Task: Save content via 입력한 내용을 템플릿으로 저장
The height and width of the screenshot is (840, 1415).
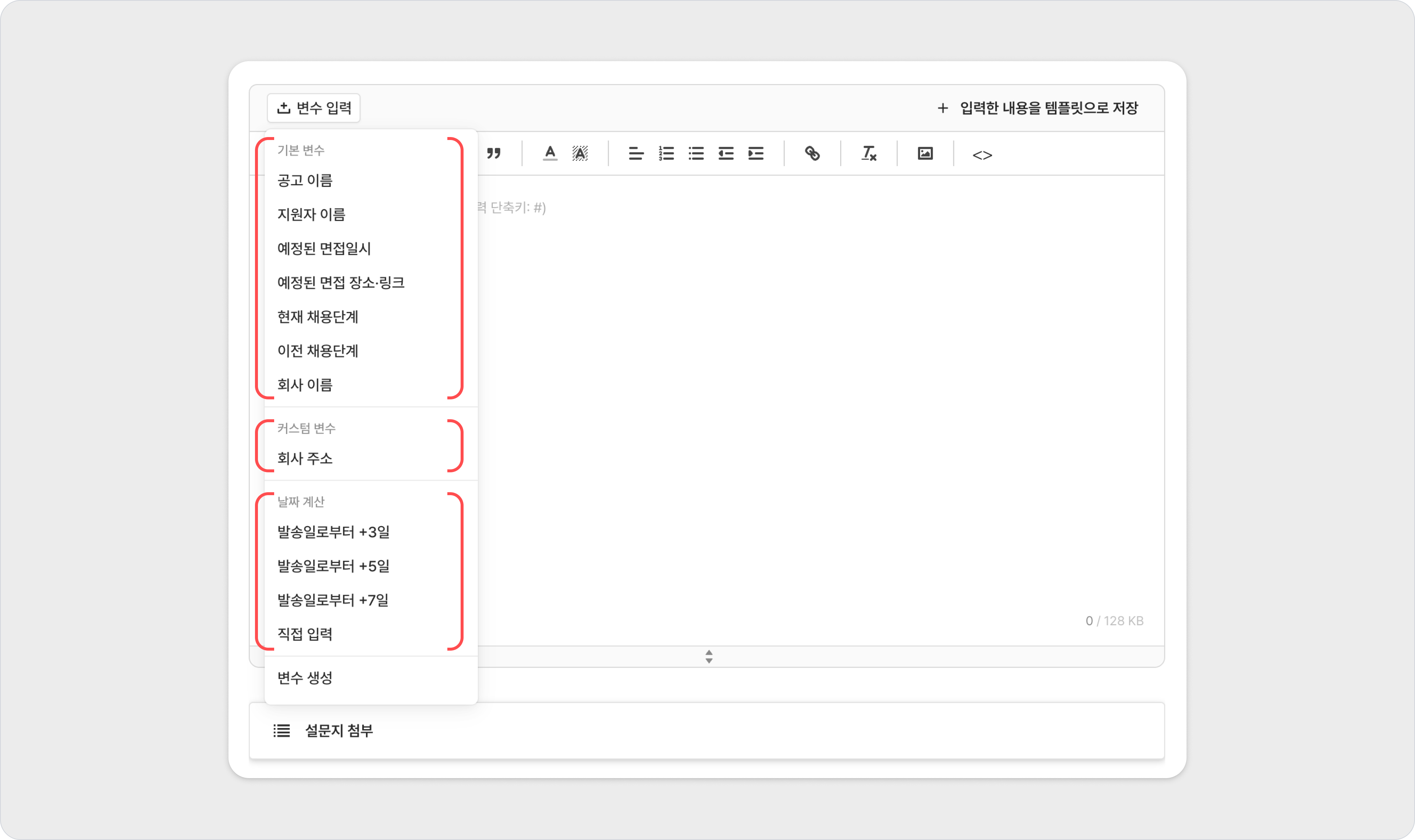Action: pos(1037,108)
